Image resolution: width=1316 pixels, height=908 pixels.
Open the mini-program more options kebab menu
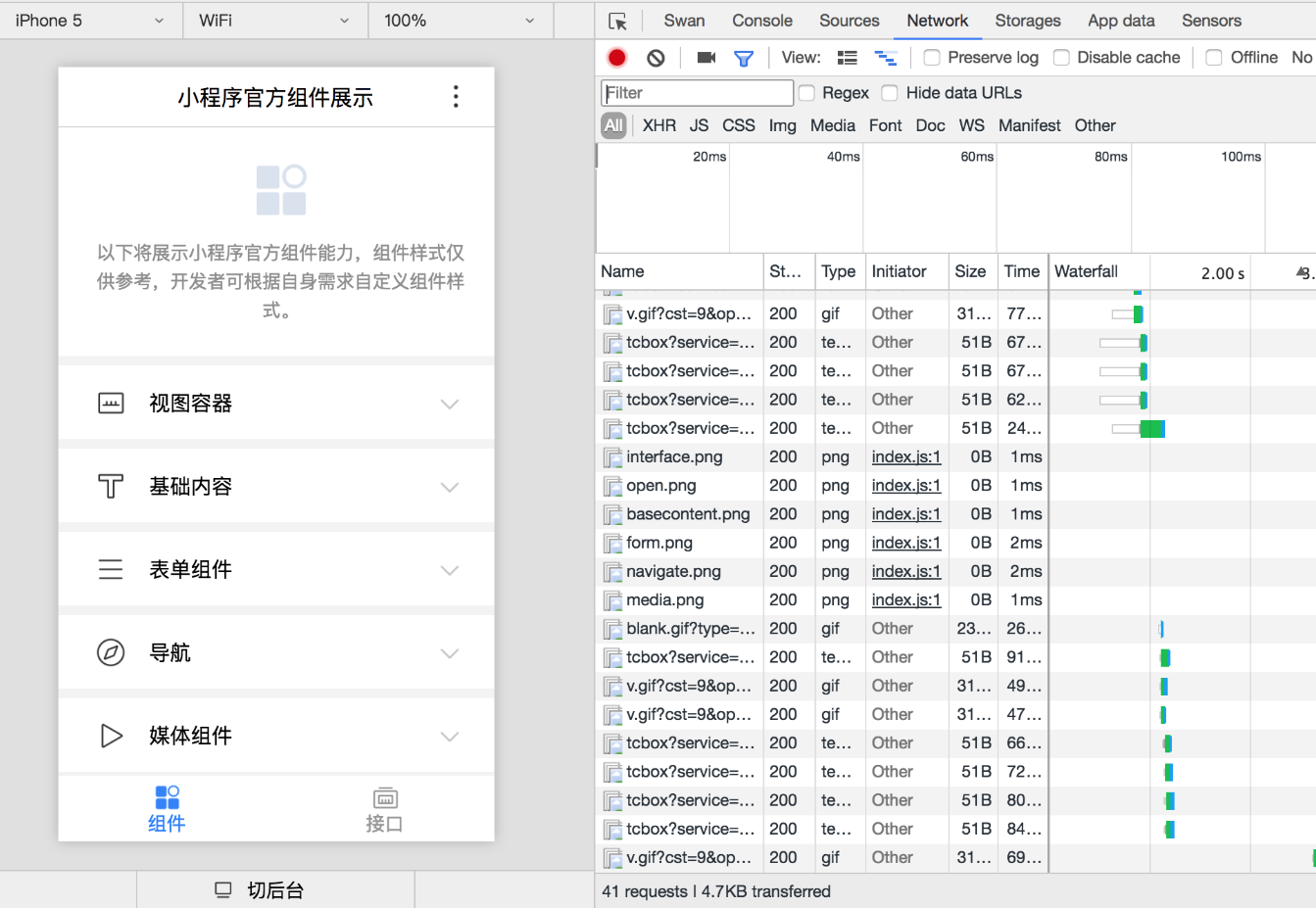tap(456, 96)
